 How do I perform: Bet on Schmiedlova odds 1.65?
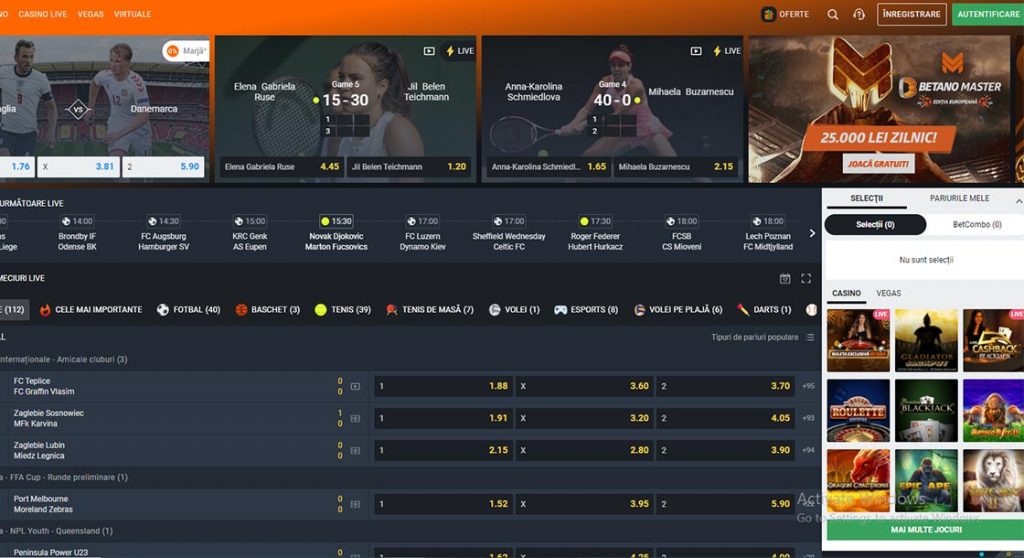(x=549, y=167)
